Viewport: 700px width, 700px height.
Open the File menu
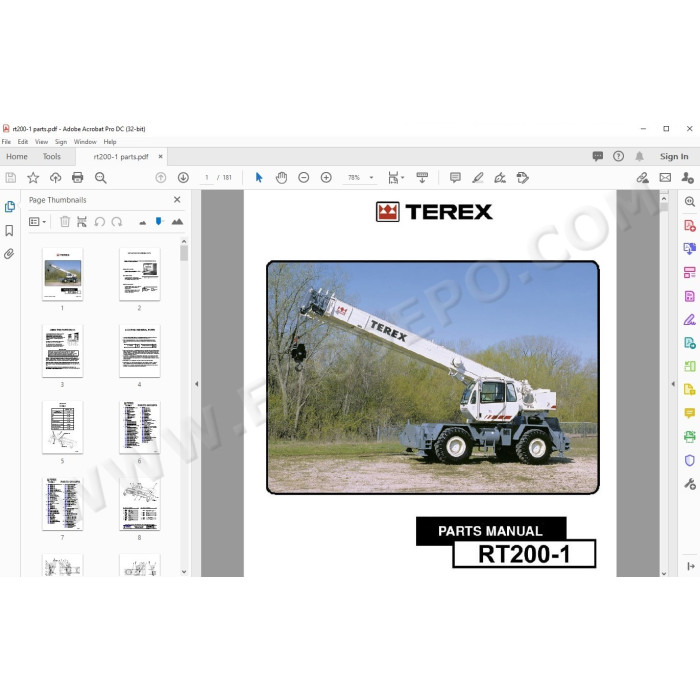click(6, 142)
